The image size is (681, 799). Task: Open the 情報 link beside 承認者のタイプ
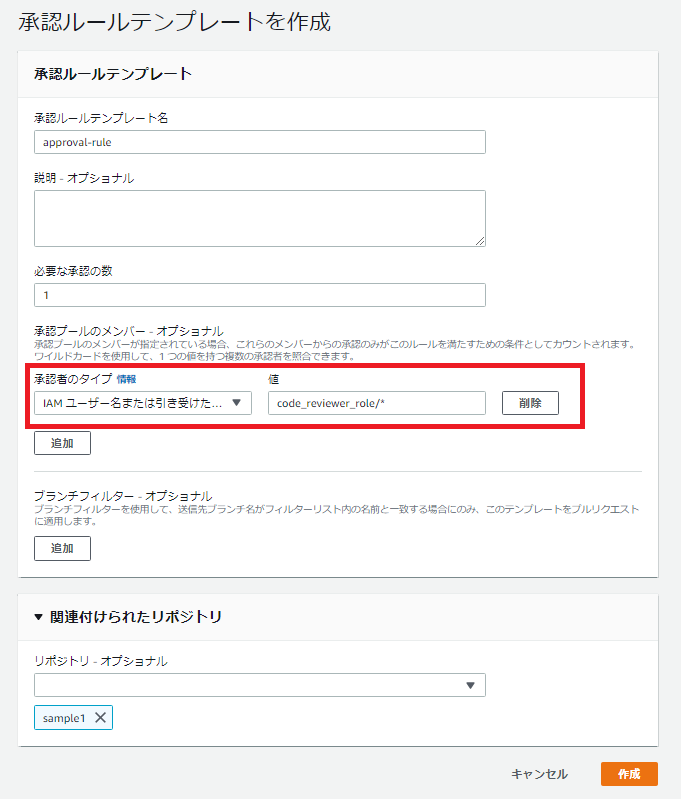point(127,379)
